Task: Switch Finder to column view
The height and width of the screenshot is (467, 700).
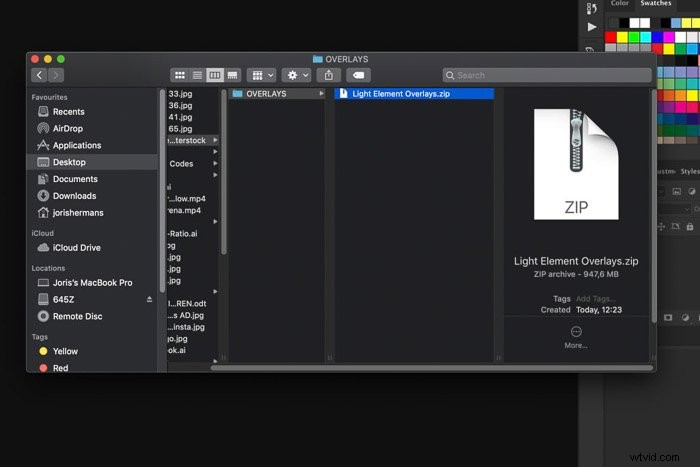Action: 215,75
